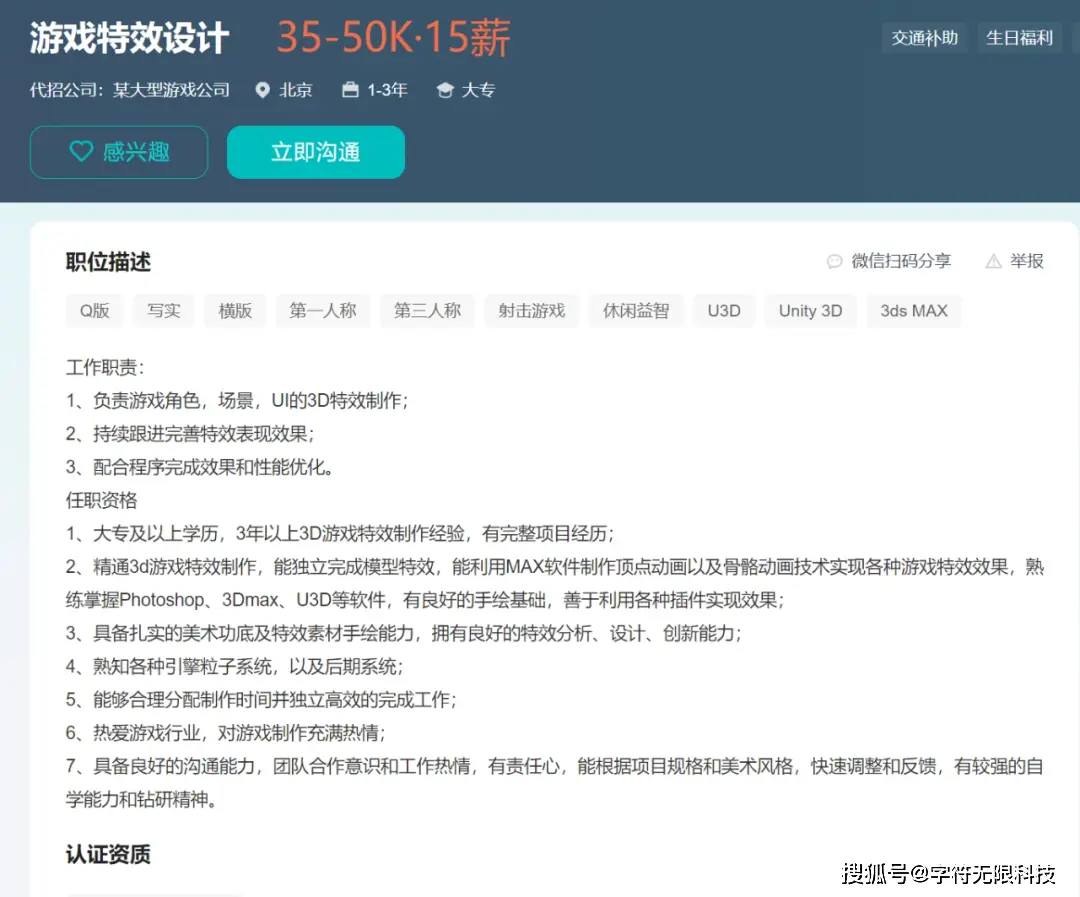Click the 生日福利 benefit tab

click(x=1019, y=37)
